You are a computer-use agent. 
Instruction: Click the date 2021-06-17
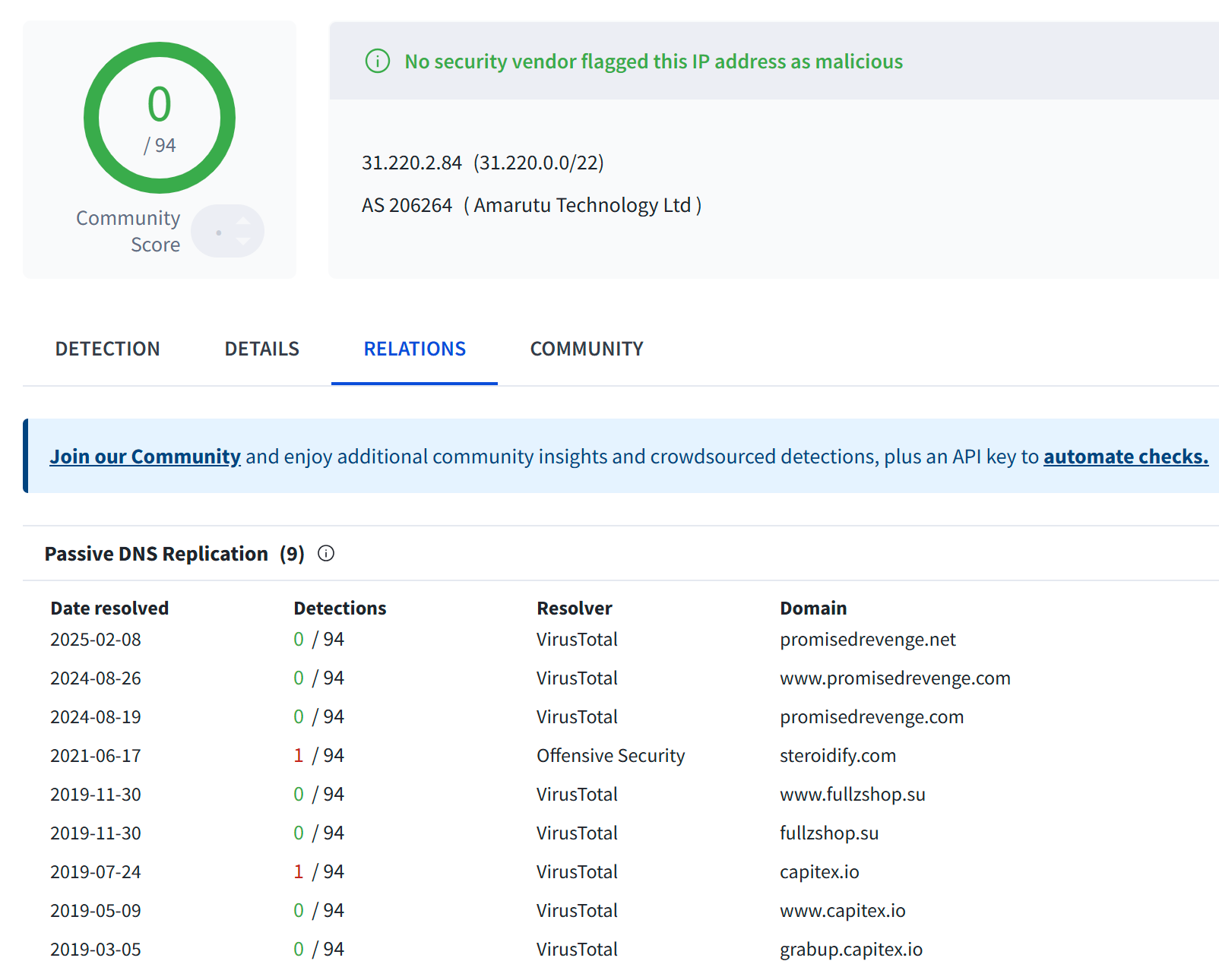click(96, 755)
